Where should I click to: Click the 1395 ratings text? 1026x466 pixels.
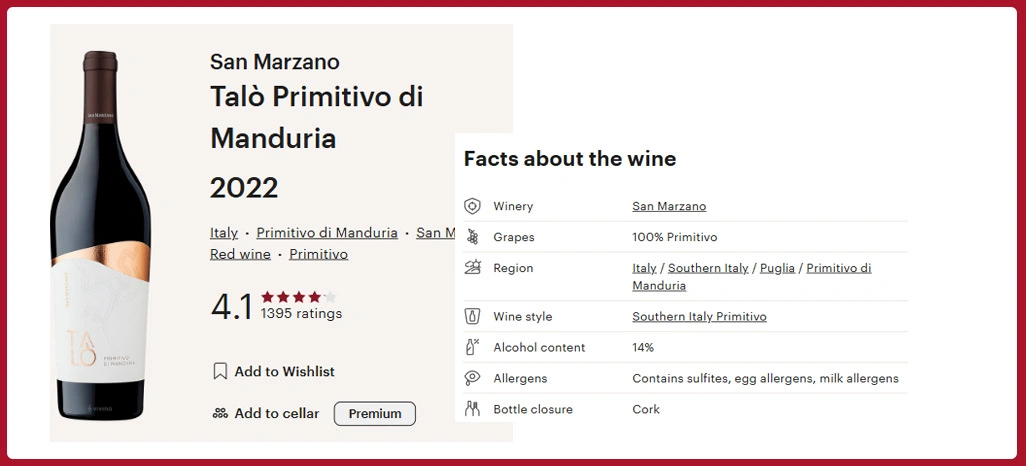click(x=301, y=314)
